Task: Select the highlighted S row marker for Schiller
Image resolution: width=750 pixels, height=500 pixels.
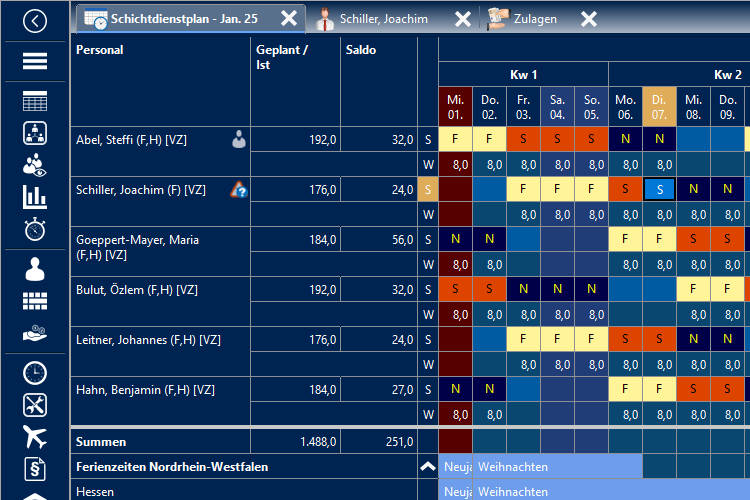Action: pos(428,189)
